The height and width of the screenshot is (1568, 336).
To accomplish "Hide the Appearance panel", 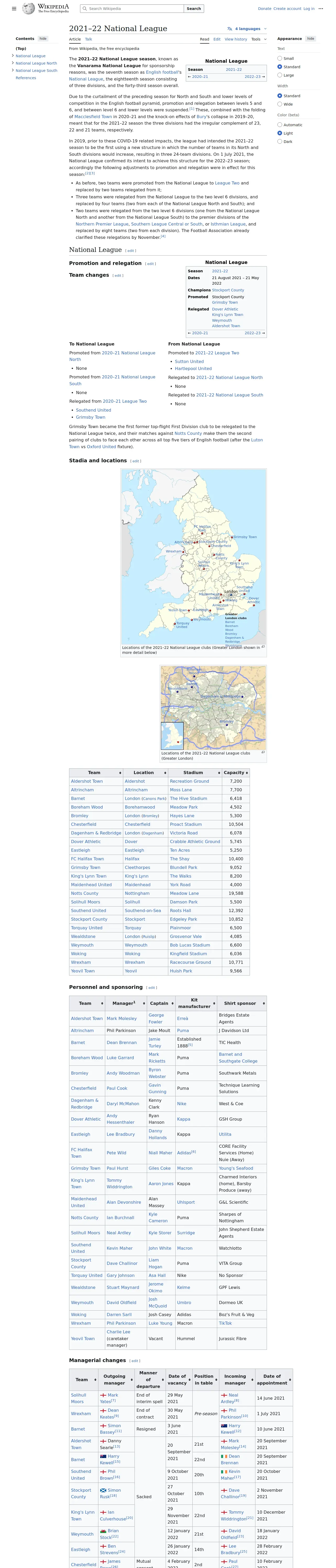I will coord(310,38).
